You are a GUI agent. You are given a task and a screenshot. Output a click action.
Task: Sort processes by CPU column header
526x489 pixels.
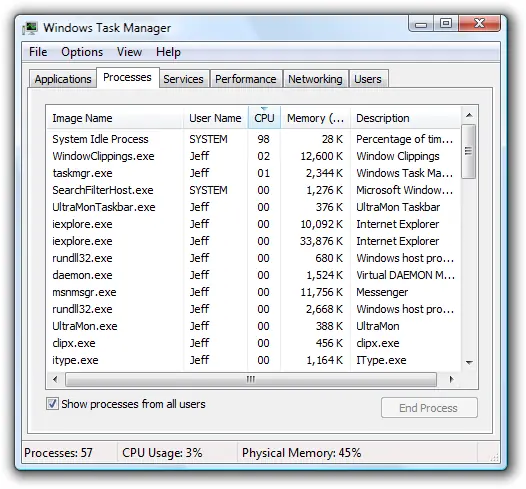coord(264,118)
